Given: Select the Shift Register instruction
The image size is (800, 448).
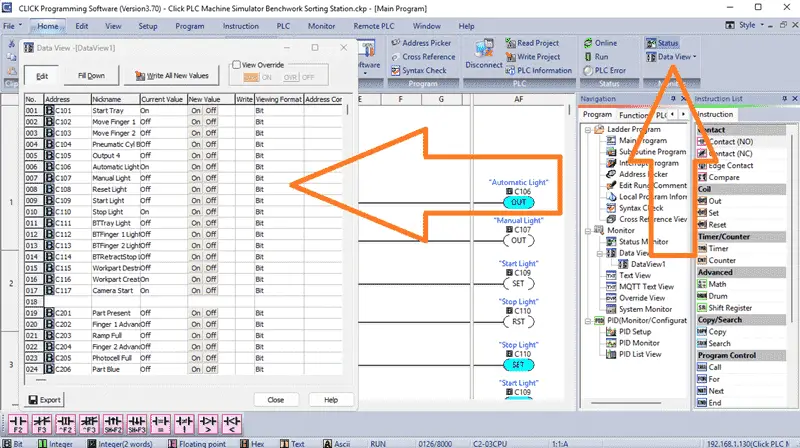Looking at the screenshot, I should 724,308.
